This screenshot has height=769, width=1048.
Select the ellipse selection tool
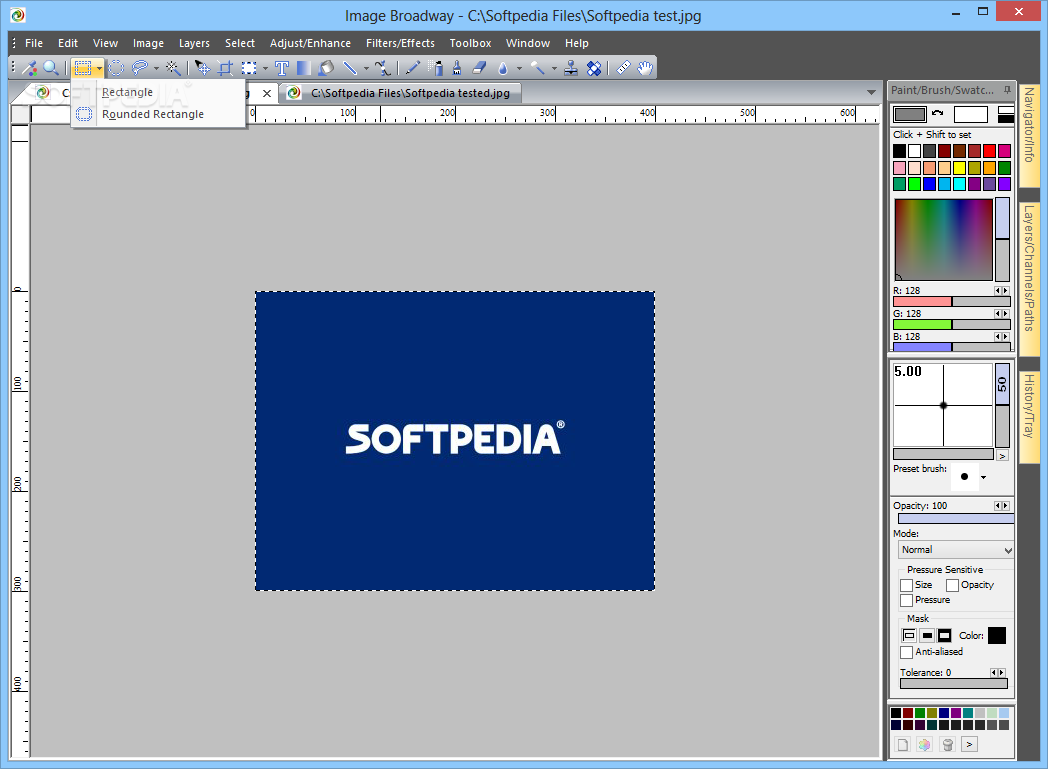pyautogui.click(x=116, y=67)
